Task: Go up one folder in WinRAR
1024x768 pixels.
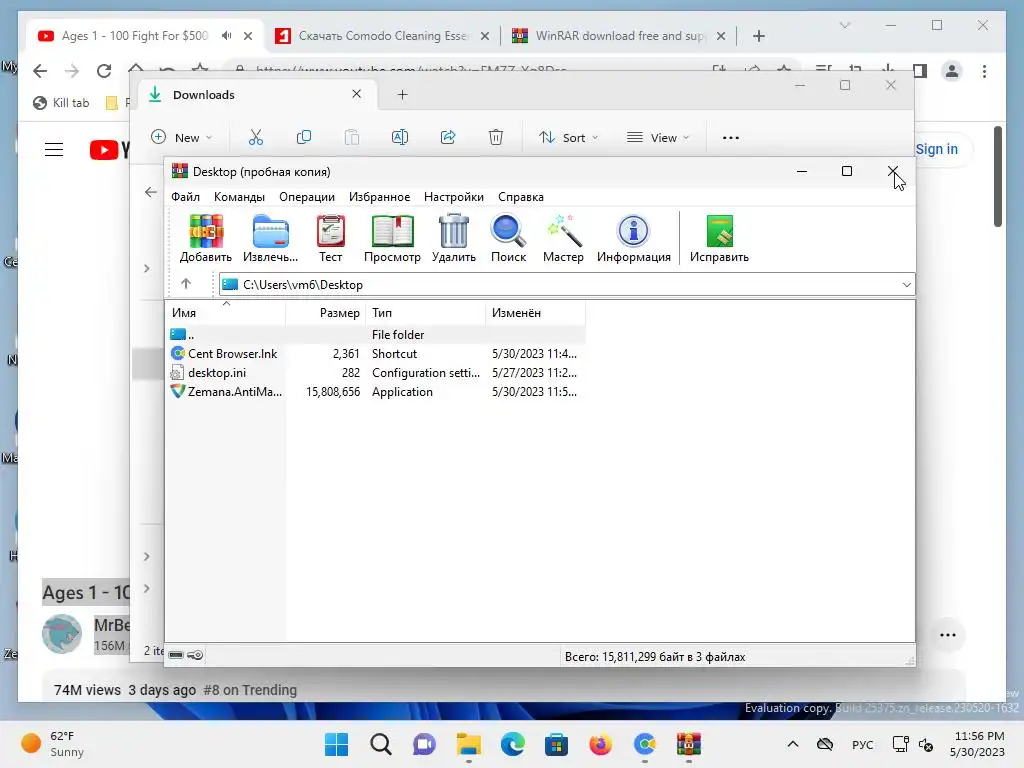Action: (186, 283)
